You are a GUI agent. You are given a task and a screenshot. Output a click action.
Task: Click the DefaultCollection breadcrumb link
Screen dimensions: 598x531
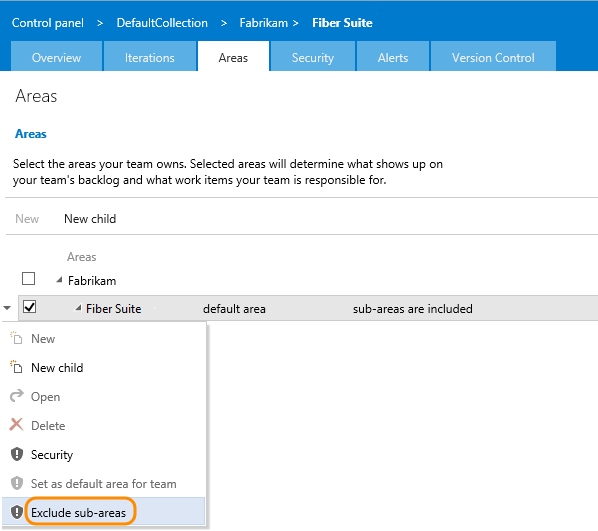coord(162,23)
